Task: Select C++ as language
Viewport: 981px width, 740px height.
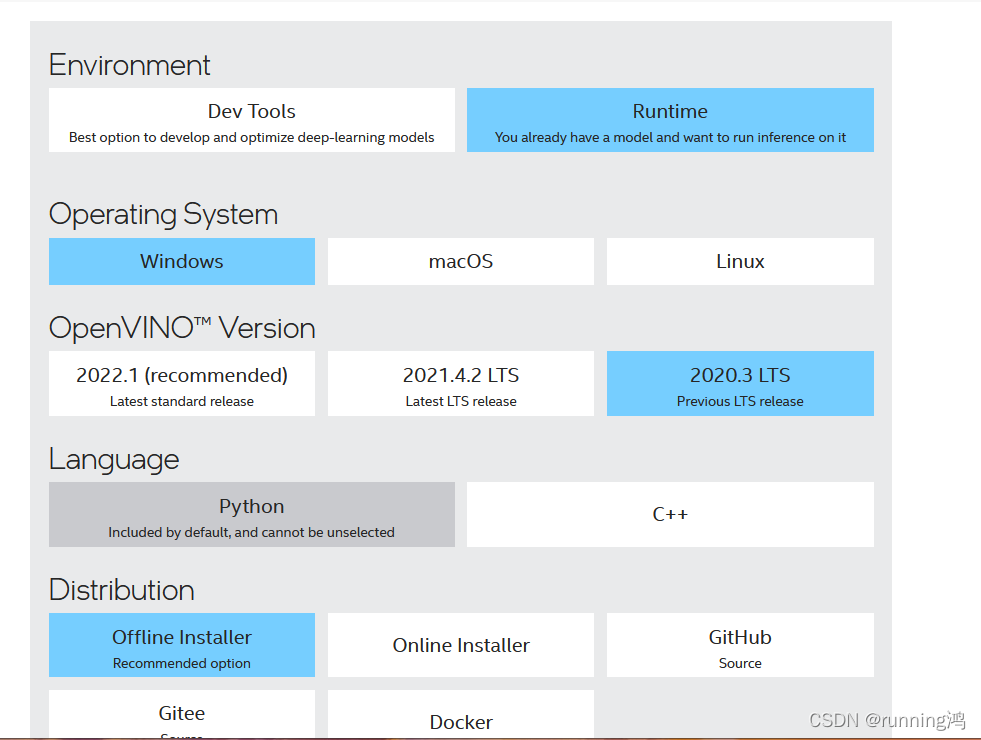Action: (670, 514)
